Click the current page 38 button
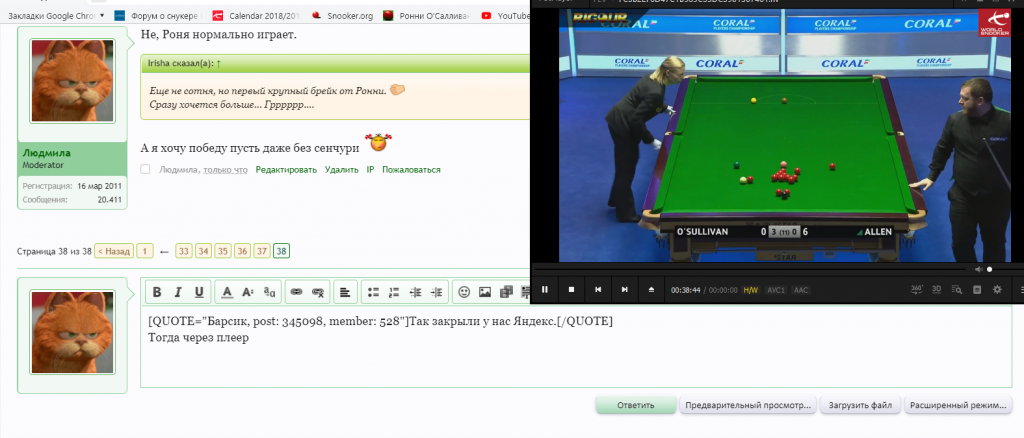Screen dimensions: 1024x438 pyautogui.click(x=282, y=251)
